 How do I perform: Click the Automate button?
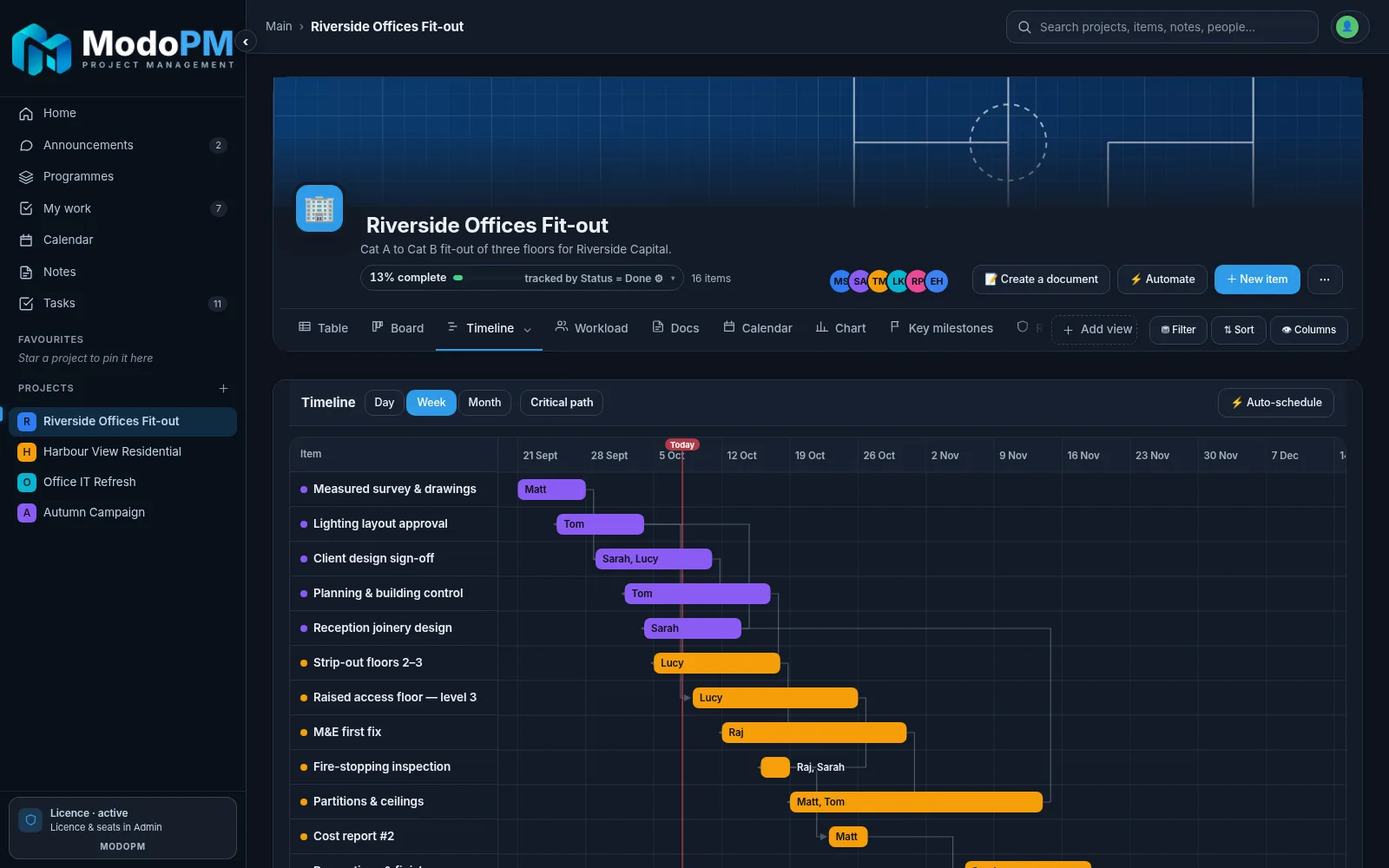coord(1162,279)
